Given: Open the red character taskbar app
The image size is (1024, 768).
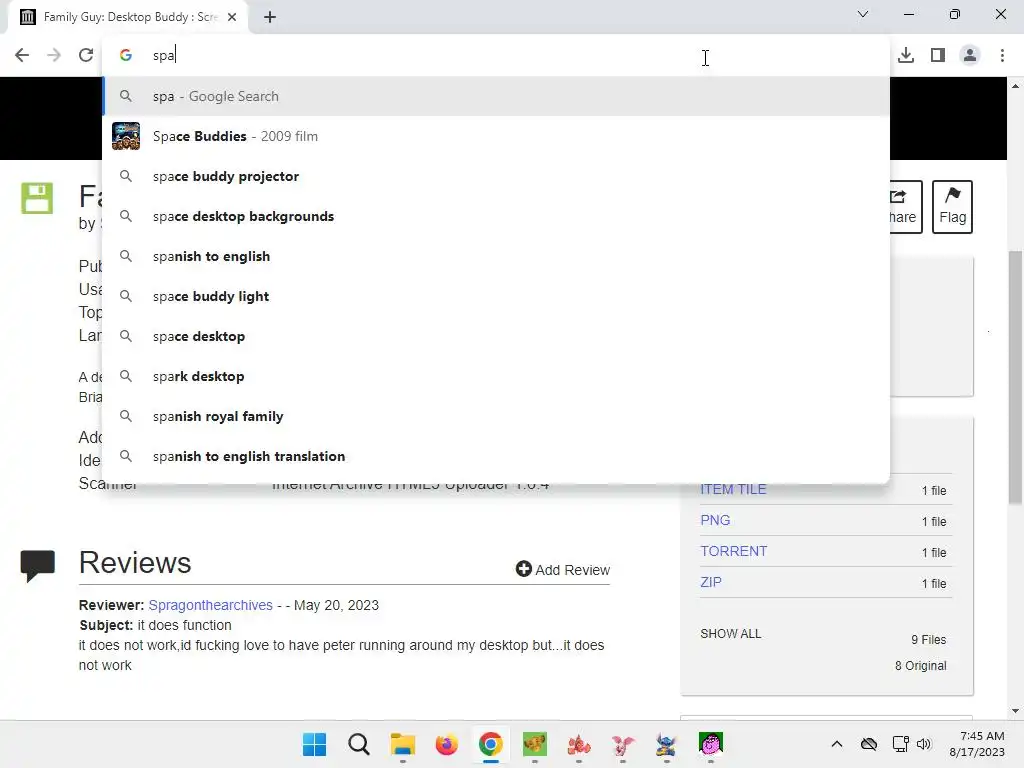Looking at the screenshot, I should click(x=579, y=744).
